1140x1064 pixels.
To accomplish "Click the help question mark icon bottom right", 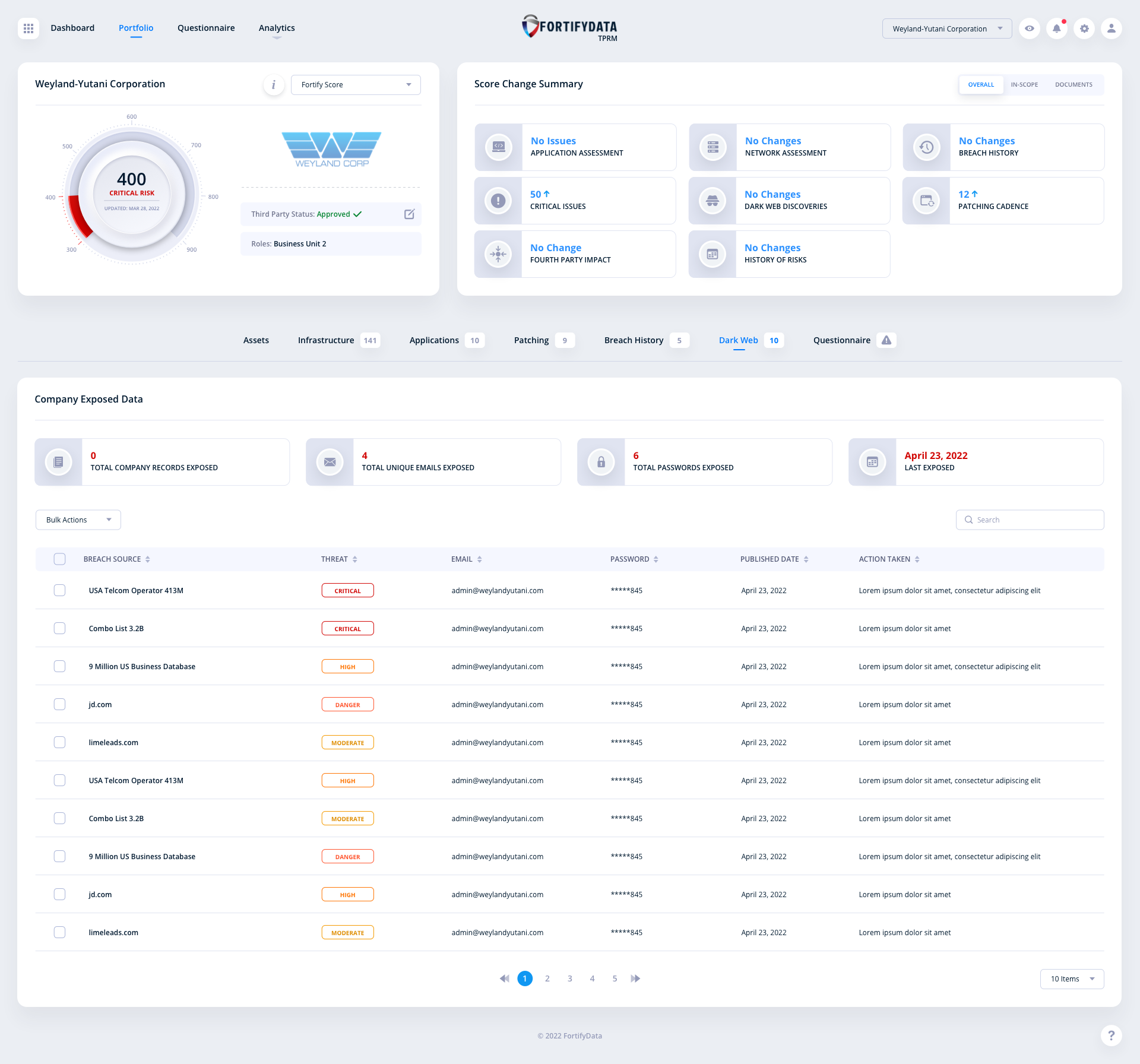I will pyautogui.click(x=1111, y=1035).
